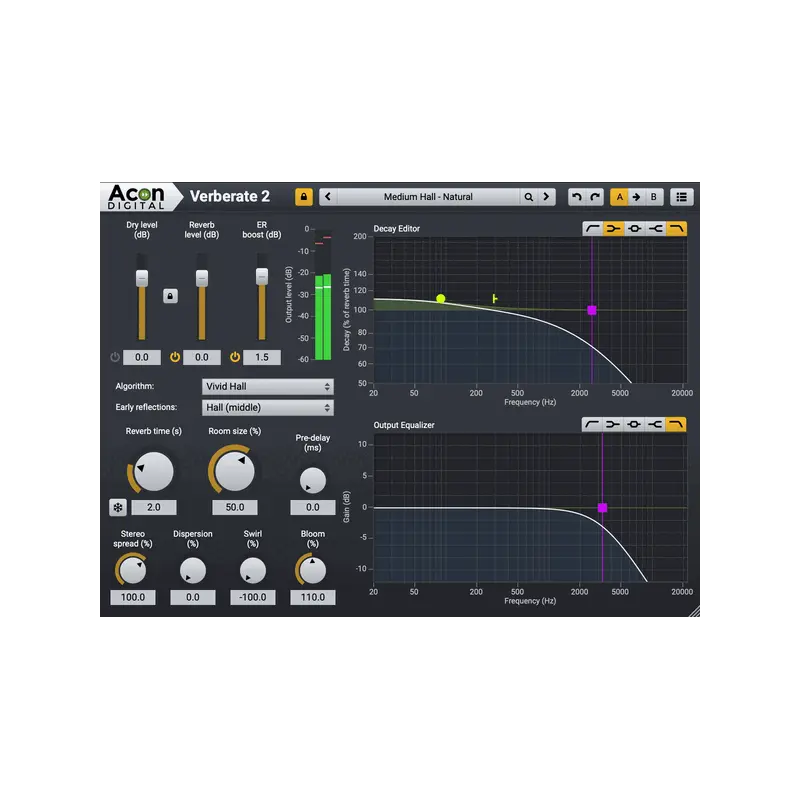Click the Stereo spread value field 100.0

click(133, 597)
